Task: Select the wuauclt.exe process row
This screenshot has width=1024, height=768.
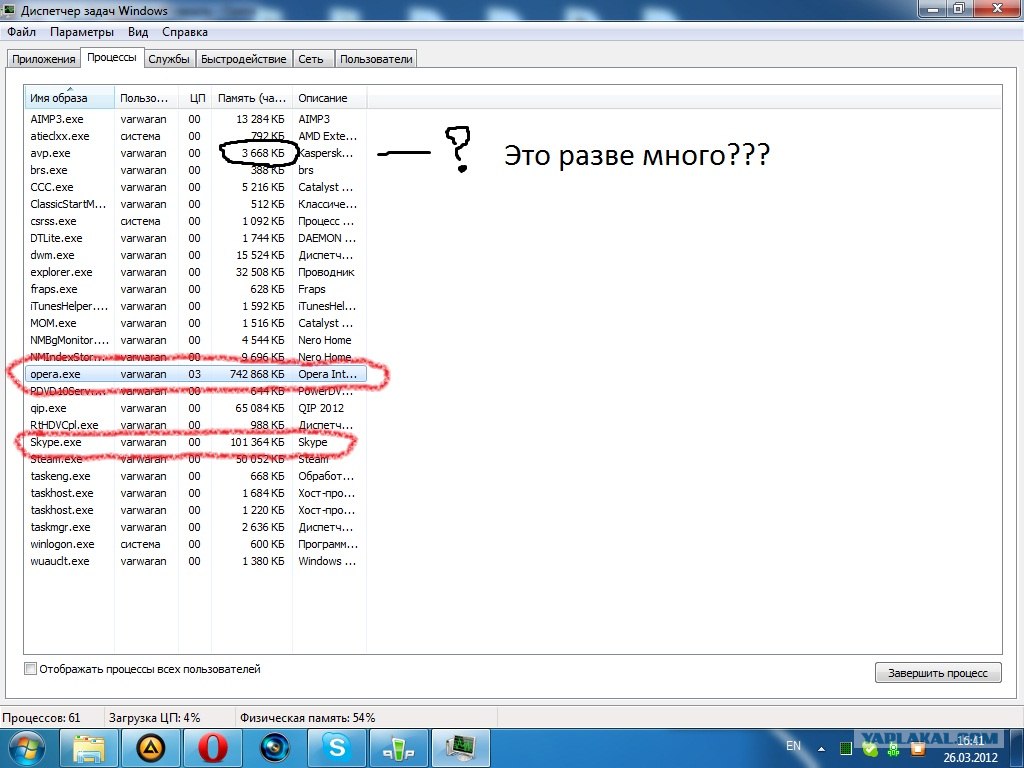Action: point(195,561)
